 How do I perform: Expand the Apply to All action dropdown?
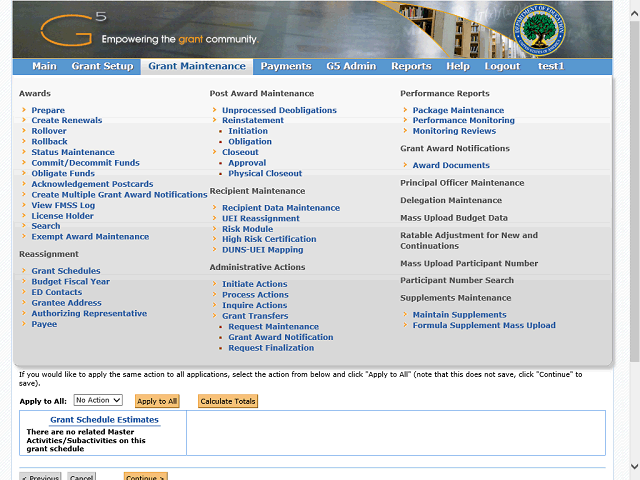[98, 400]
